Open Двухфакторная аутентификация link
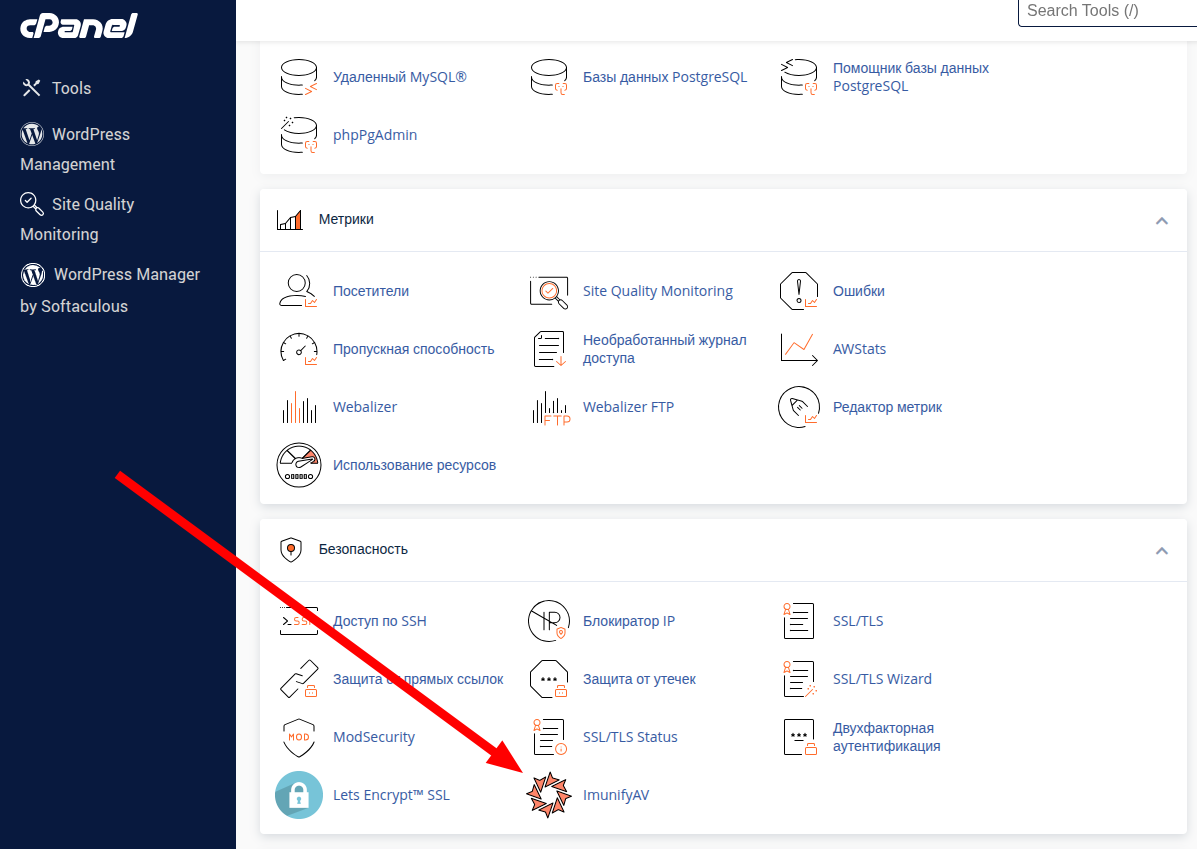The height and width of the screenshot is (849, 1197). [x=886, y=737]
